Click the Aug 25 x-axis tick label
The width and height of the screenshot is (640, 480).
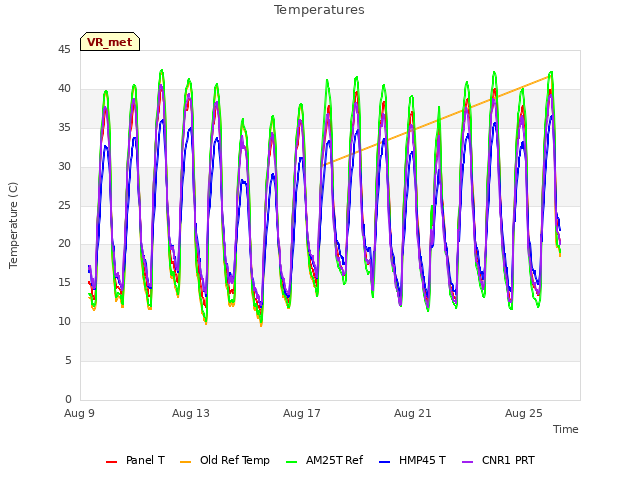524,413
